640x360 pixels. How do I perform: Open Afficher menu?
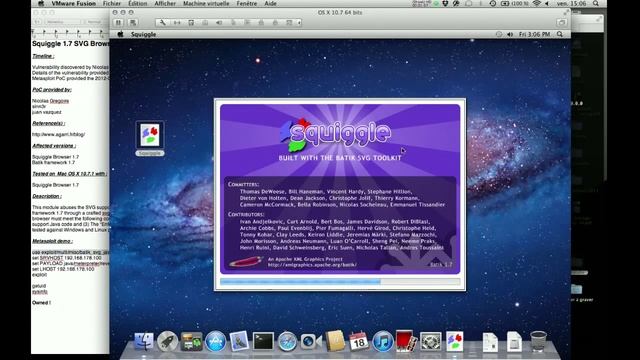[165, 3]
